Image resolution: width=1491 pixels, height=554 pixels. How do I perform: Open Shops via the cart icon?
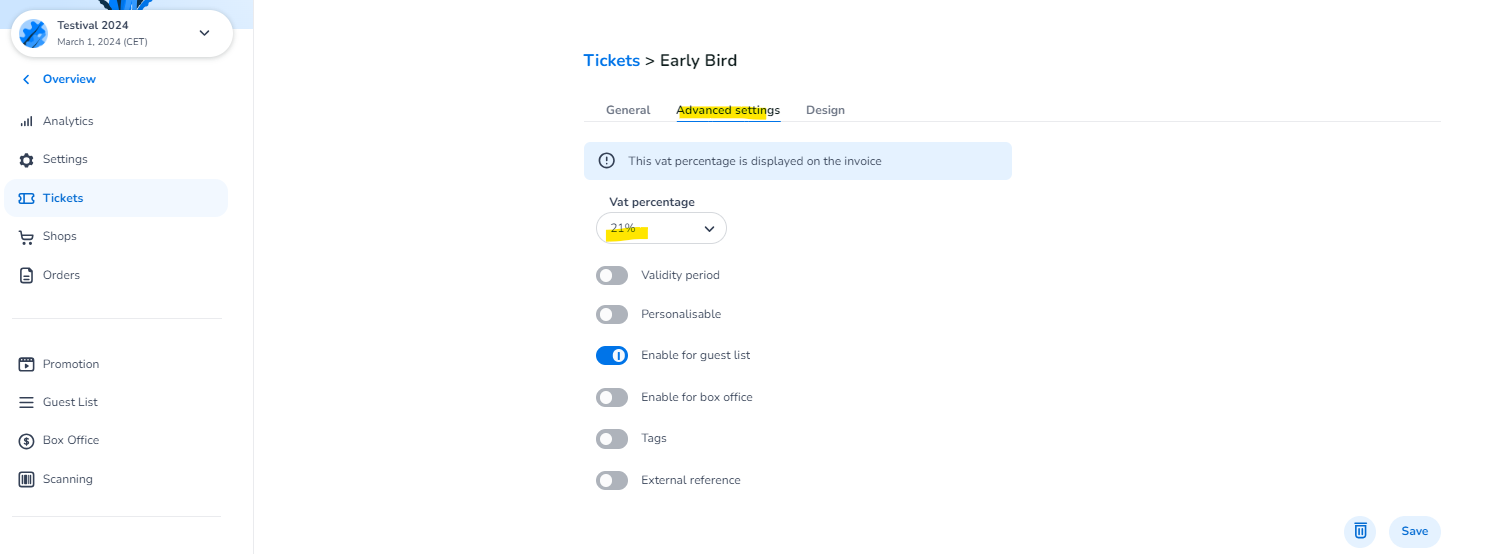tap(26, 237)
